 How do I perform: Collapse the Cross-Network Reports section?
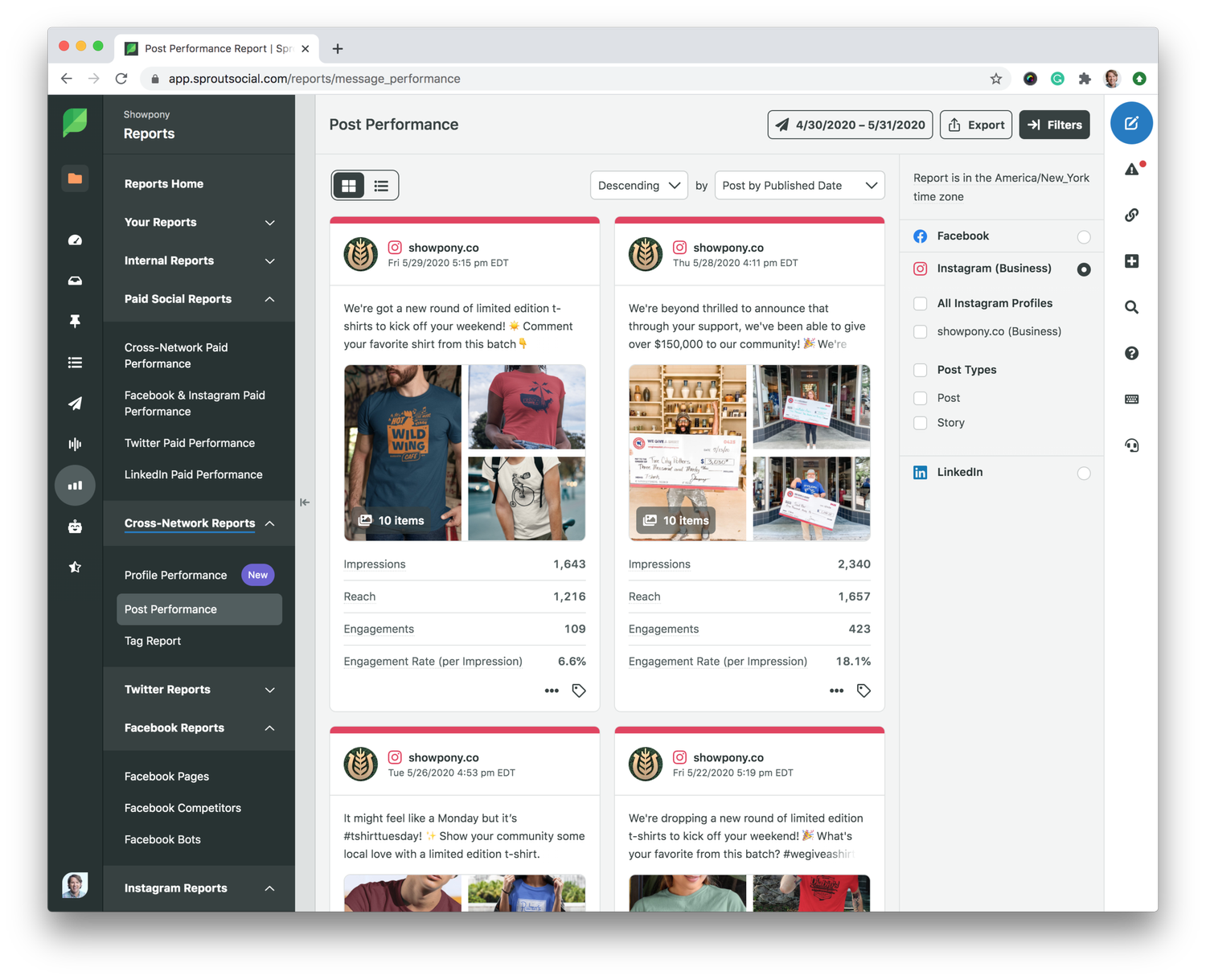click(199, 523)
